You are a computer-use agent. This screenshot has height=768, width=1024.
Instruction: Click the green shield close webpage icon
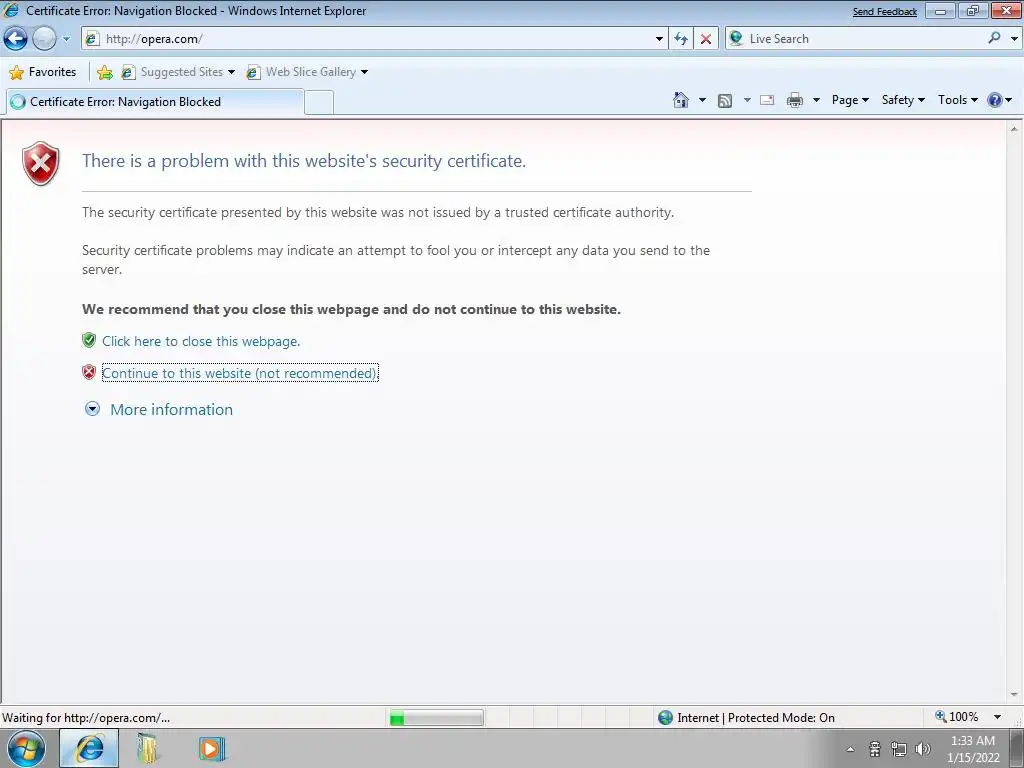(x=89, y=340)
